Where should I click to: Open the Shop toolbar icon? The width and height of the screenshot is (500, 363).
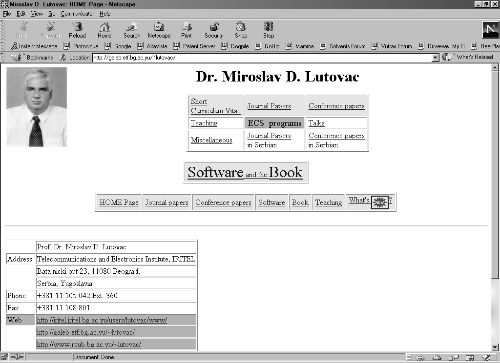coord(241,30)
